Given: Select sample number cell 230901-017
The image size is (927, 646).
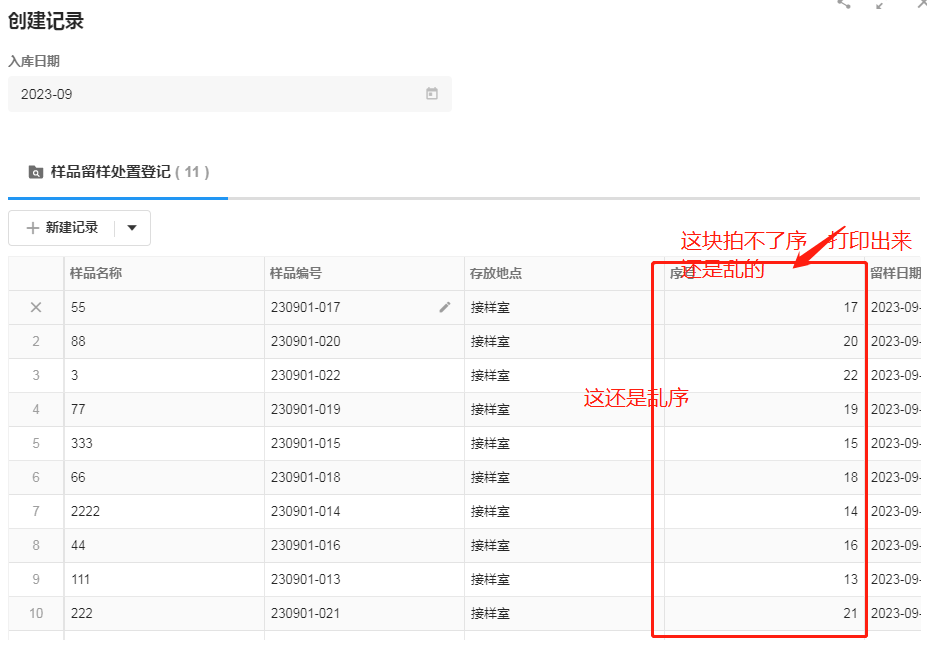Looking at the screenshot, I should click(364, 307).
